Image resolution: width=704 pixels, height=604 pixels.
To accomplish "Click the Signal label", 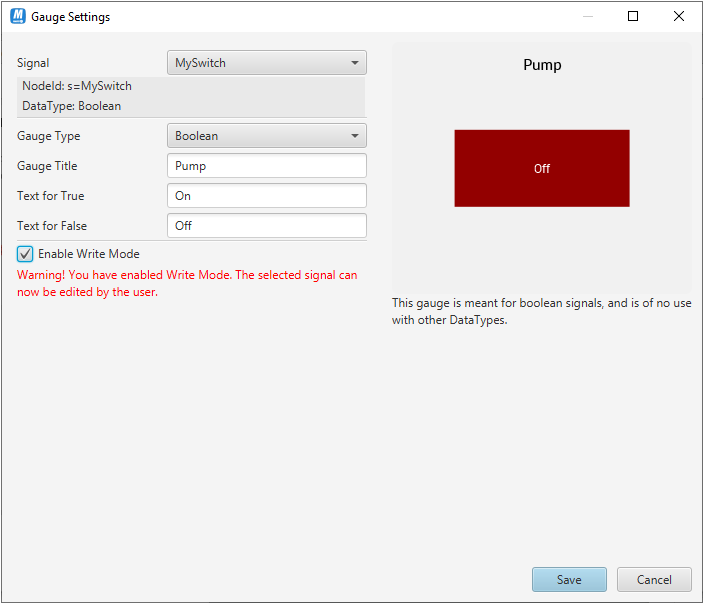I will click(33, 63).
